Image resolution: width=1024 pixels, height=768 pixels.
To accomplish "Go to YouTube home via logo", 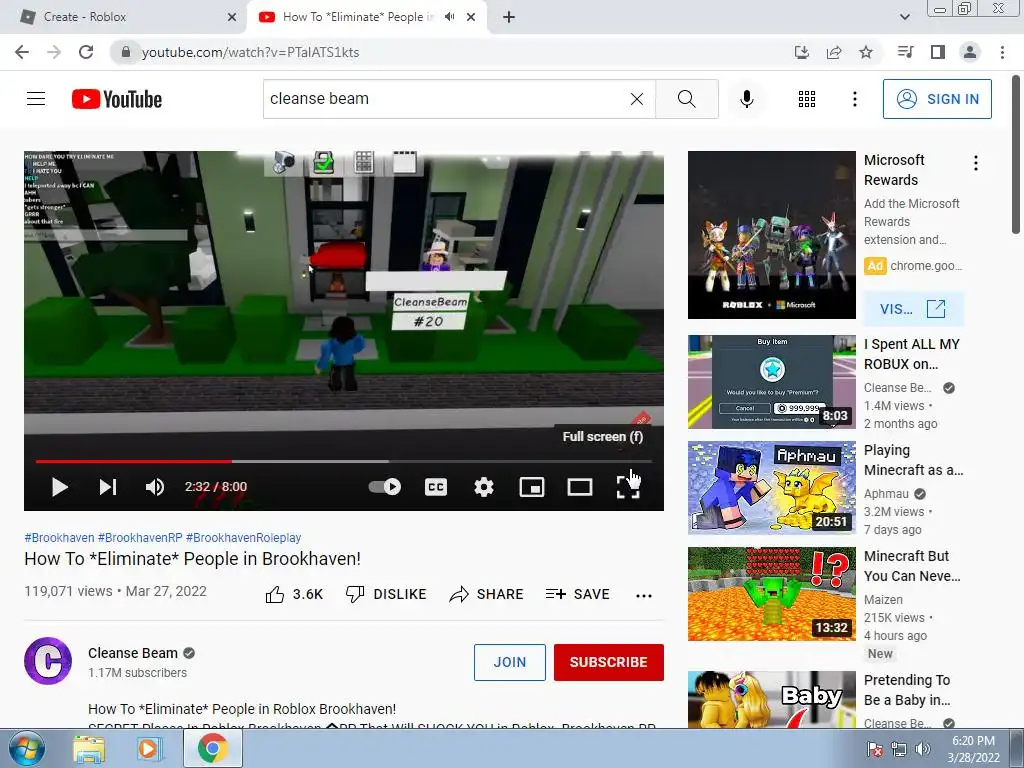I will 117,99.
